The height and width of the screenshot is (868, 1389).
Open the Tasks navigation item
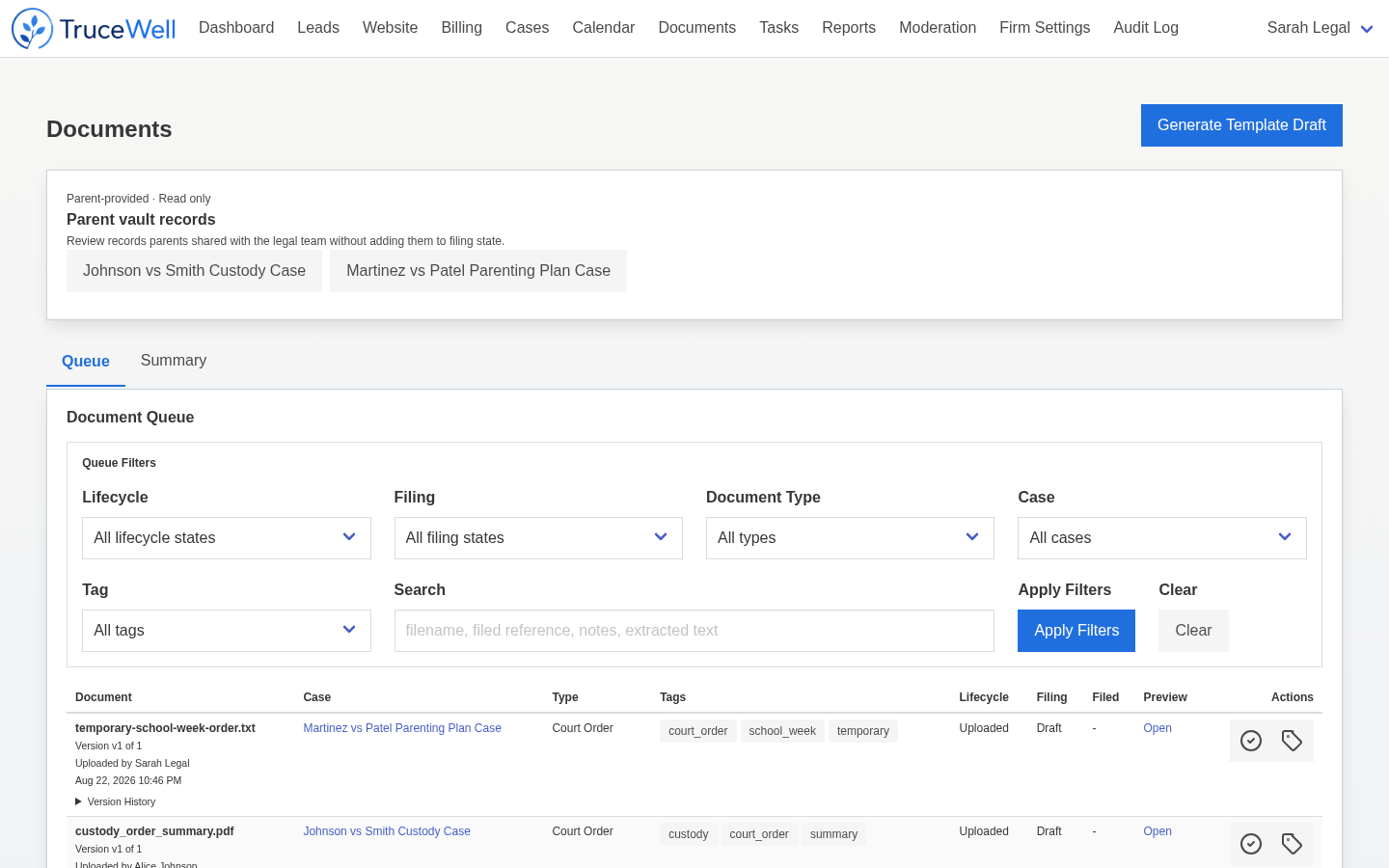point(779,28)
